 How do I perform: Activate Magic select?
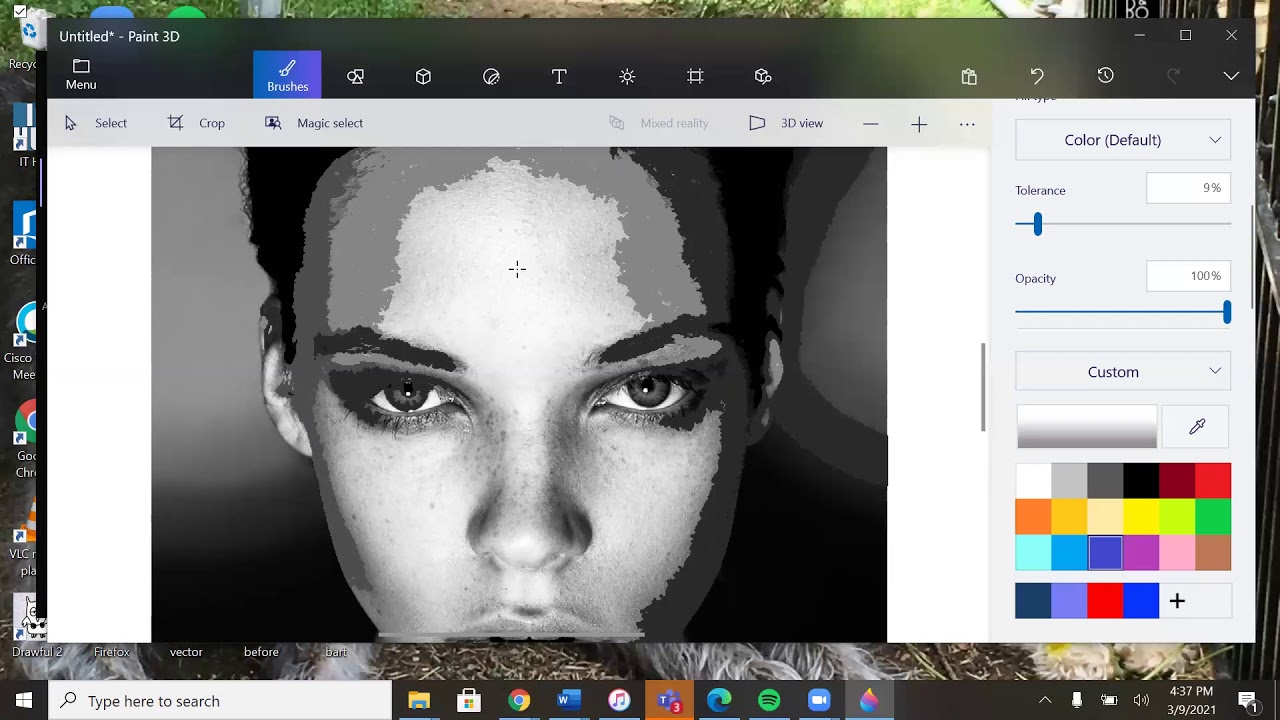click(x=314, y=123)
